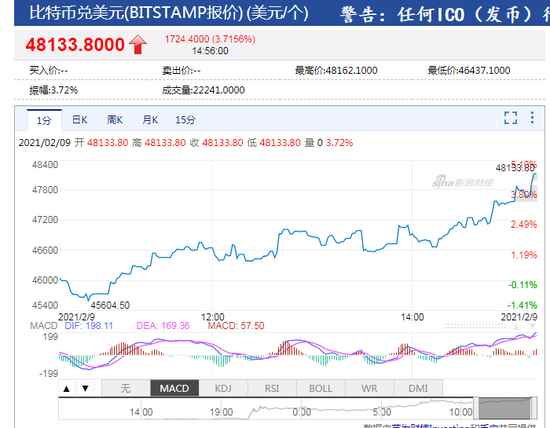Click the grey time-range slider window
Image resolution: width=550 pixels, height=428 pixels.
coord(505,408)
